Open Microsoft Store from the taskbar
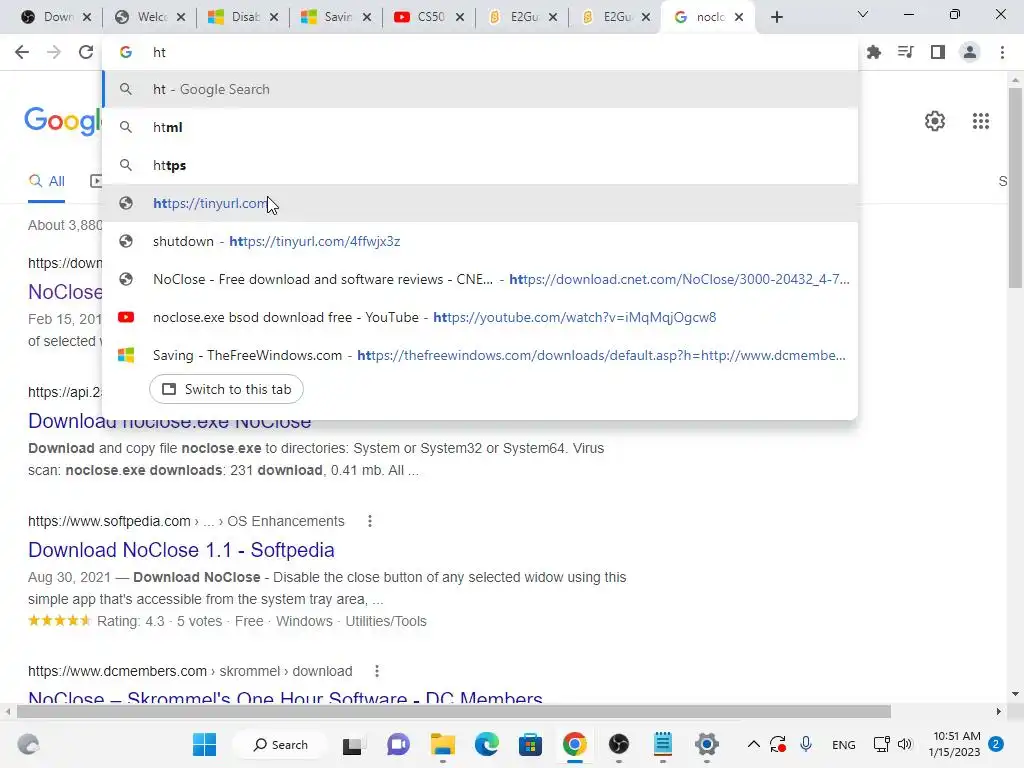1024x768 pixels. [530, 744]
